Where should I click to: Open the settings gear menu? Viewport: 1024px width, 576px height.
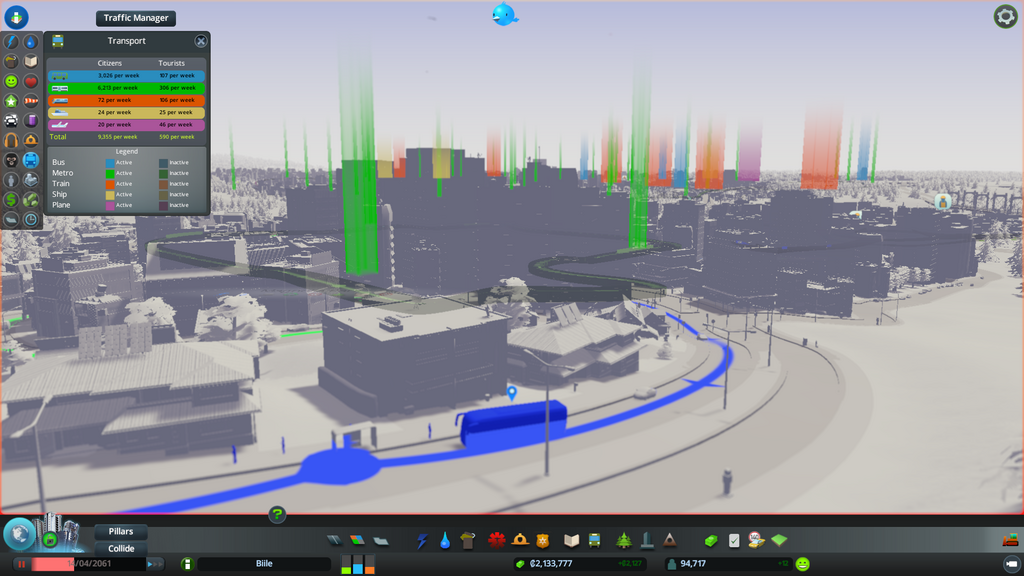1005,16
